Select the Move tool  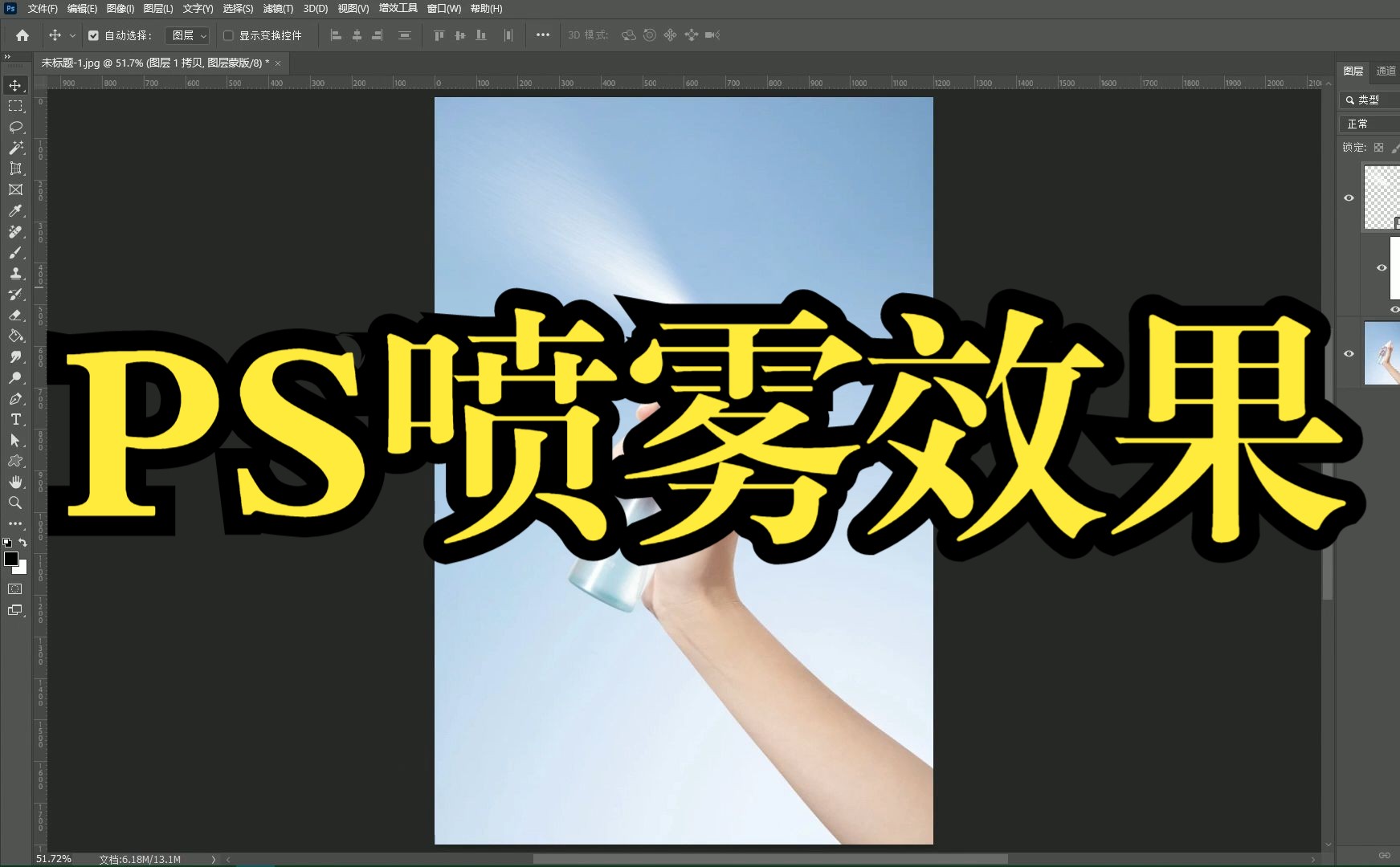coord(15,84)
